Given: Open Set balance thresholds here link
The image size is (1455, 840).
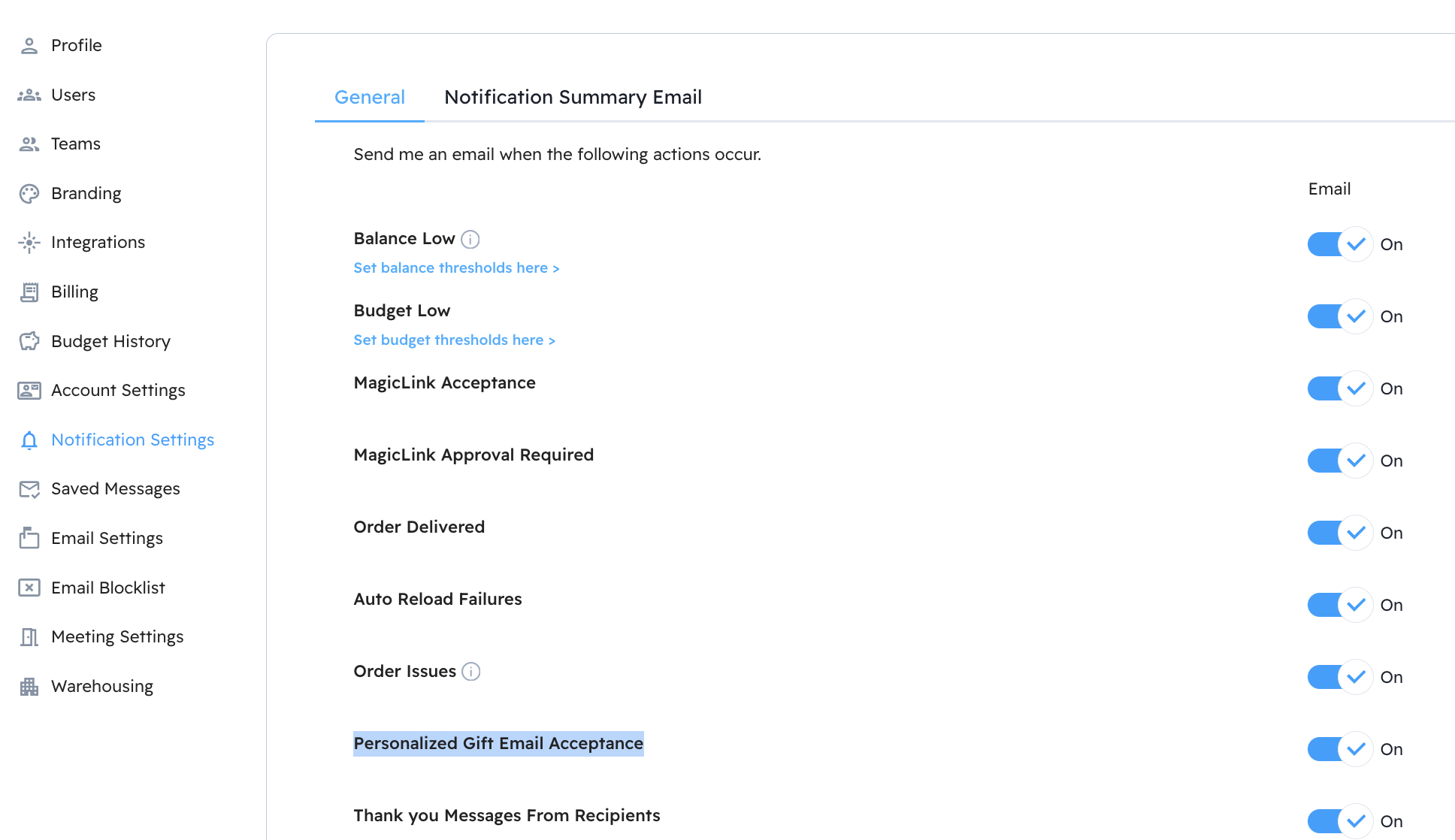Looking at the screenshot, I should tap(456, 268).
